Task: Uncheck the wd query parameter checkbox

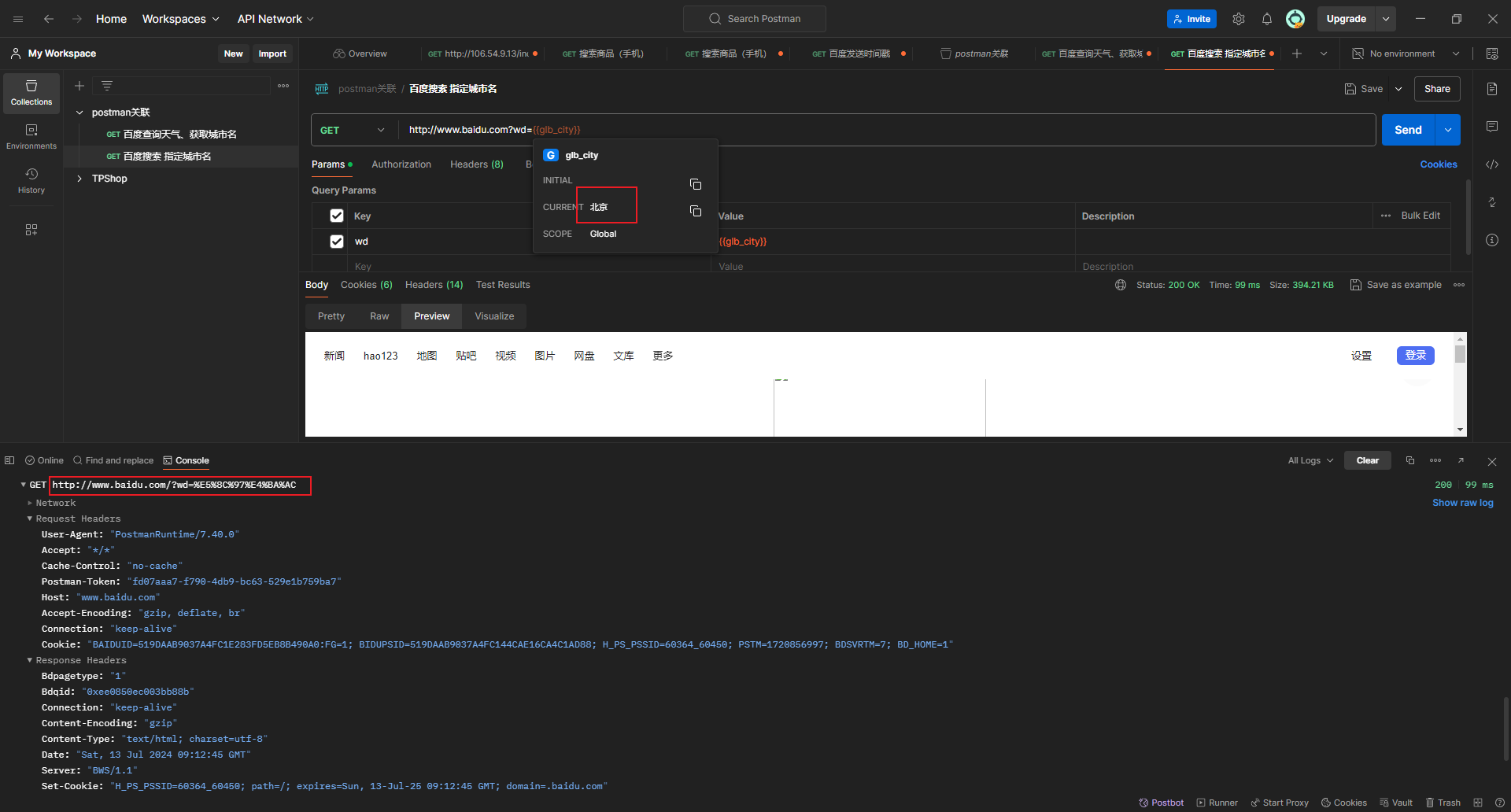Action: click(337, 242)
